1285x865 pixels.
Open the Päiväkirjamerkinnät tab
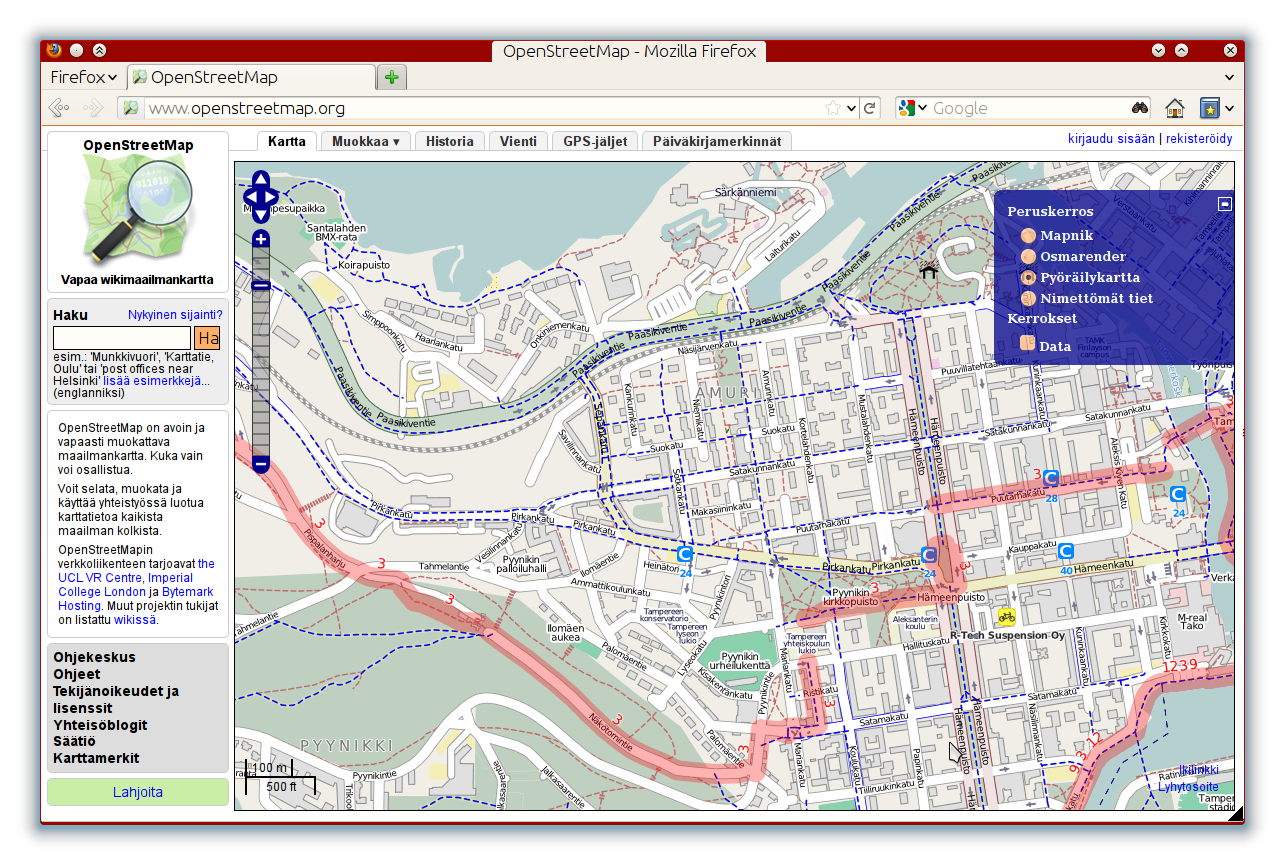click(x=717, y=141)
